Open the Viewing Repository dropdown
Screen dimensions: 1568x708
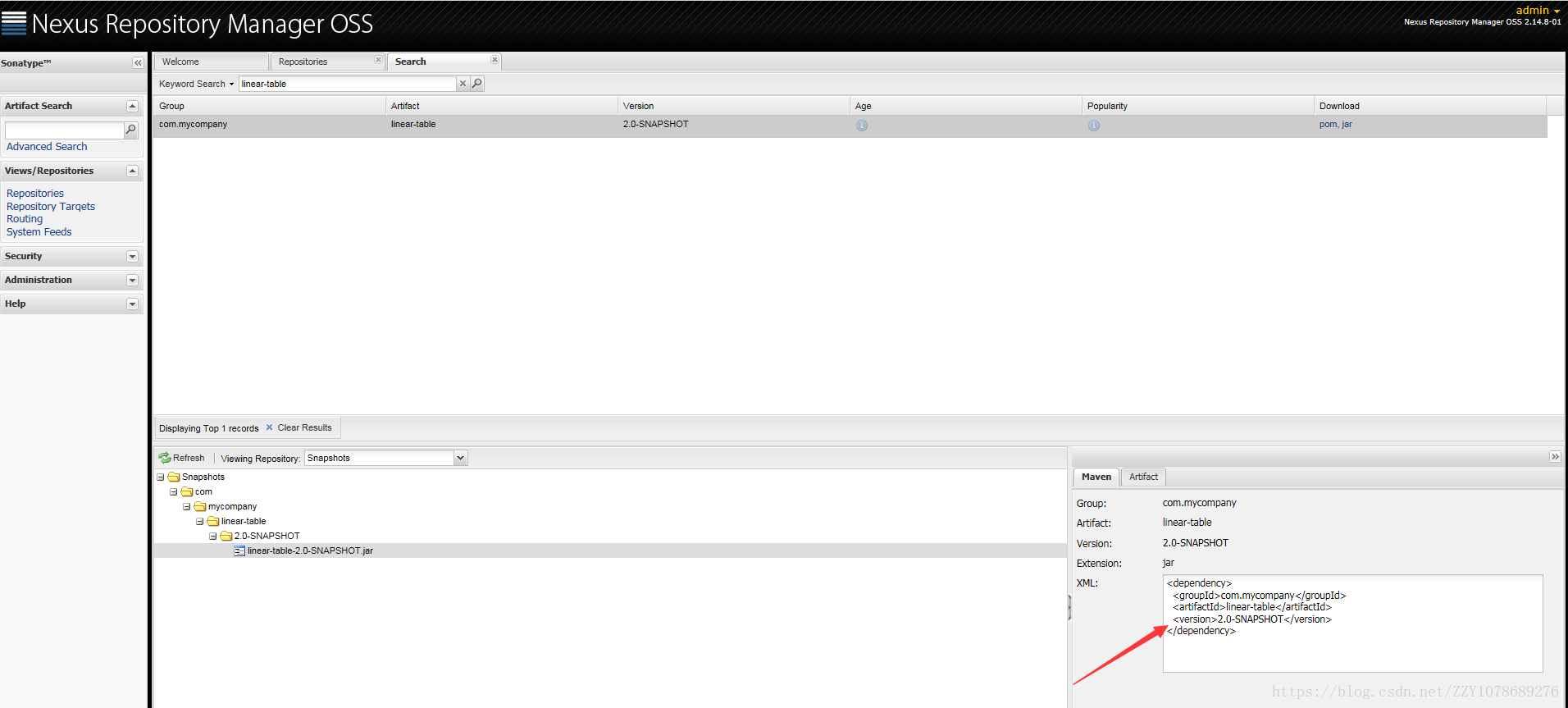[461, 458]
